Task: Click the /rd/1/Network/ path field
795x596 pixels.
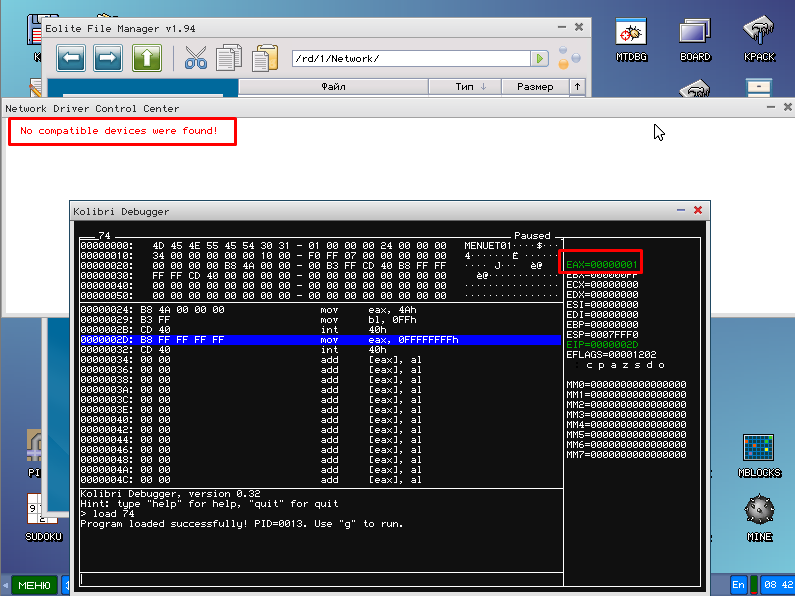Action: click(410, 59)
